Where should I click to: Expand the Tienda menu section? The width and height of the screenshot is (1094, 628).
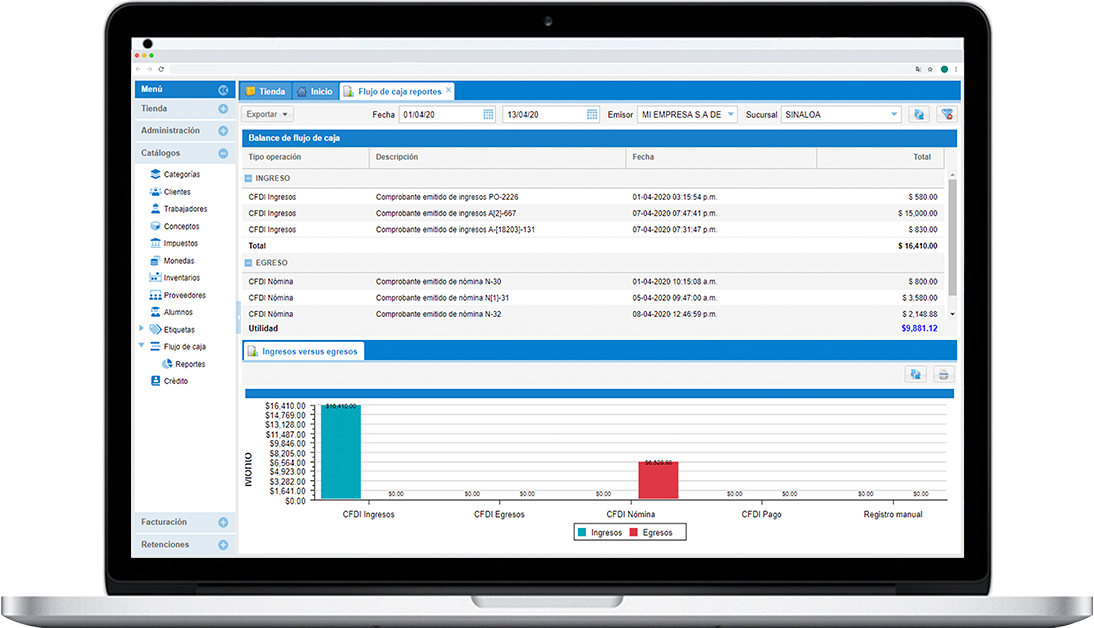tap(223, 109)
